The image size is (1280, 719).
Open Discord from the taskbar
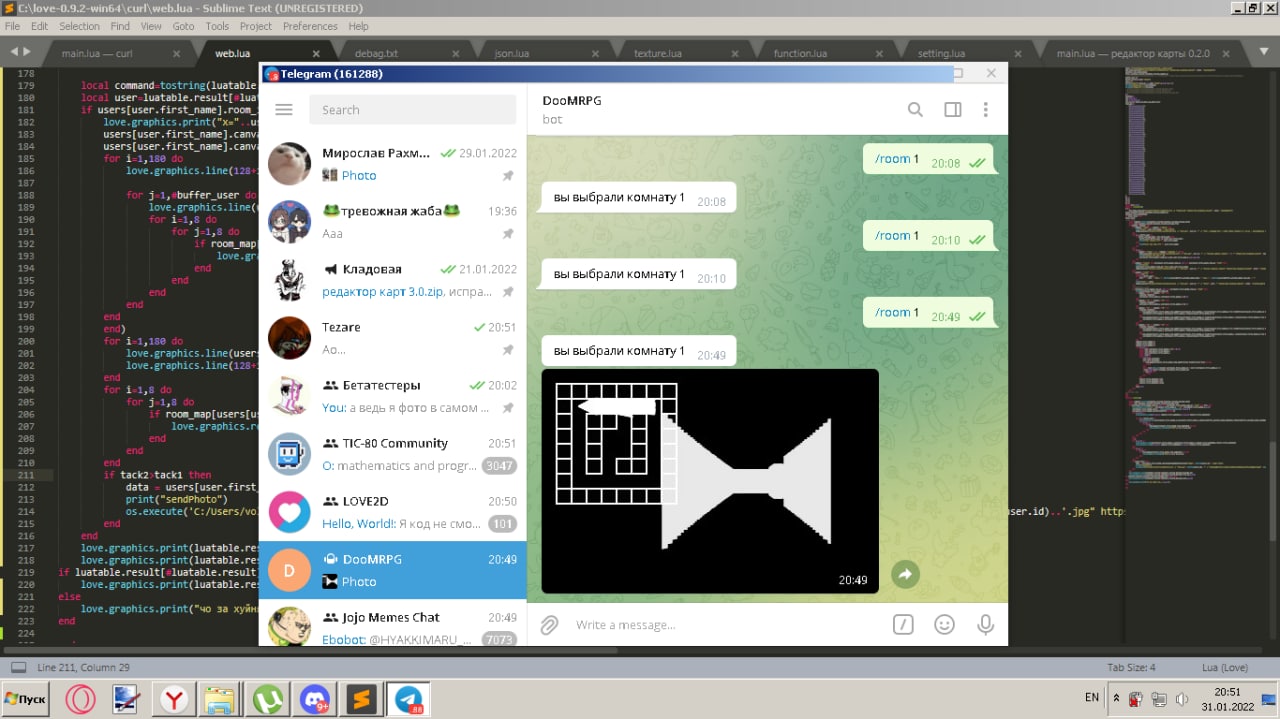(x=314, y=700)
